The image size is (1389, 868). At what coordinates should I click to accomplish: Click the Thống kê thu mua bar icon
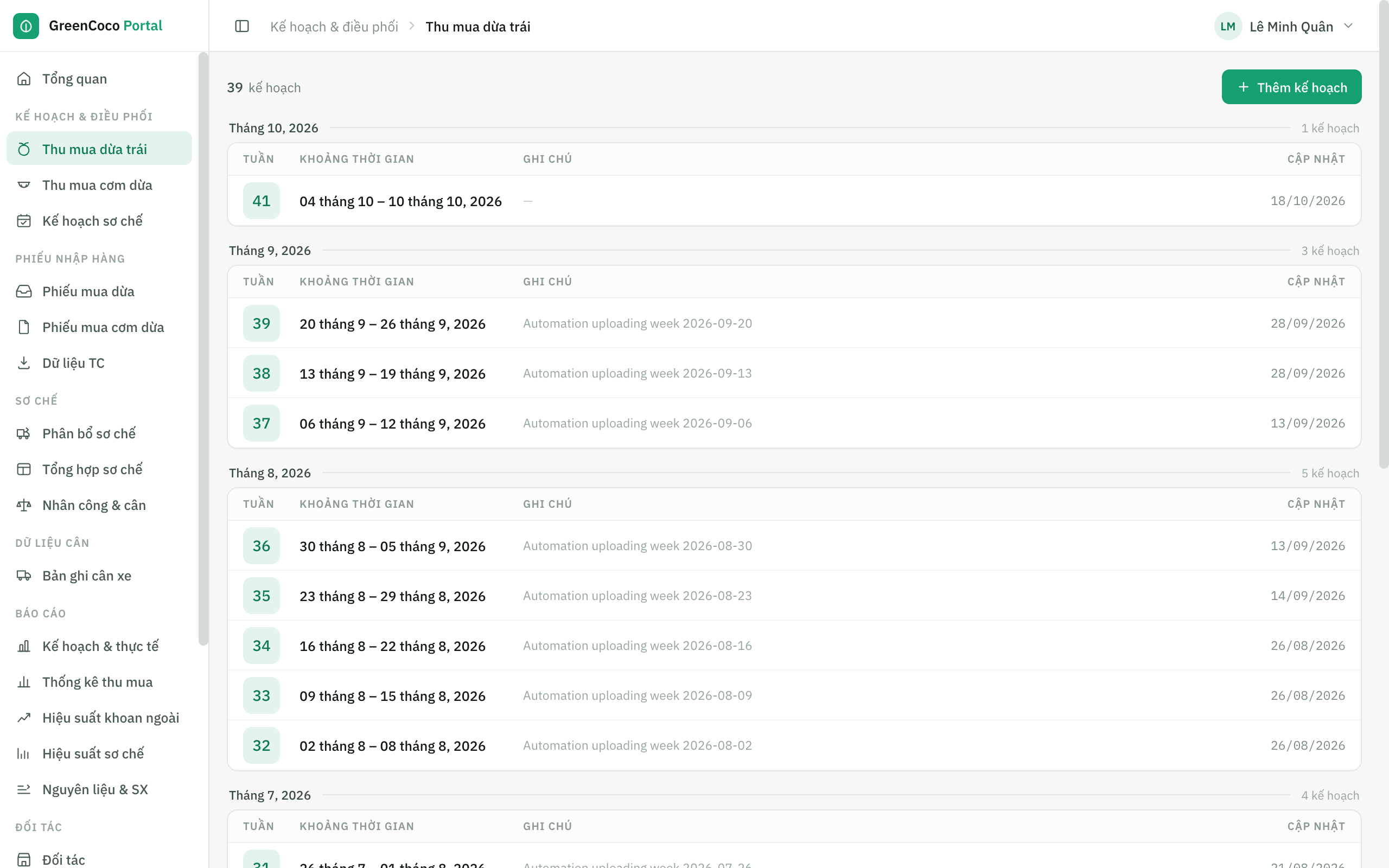click(x=23, y=682)
